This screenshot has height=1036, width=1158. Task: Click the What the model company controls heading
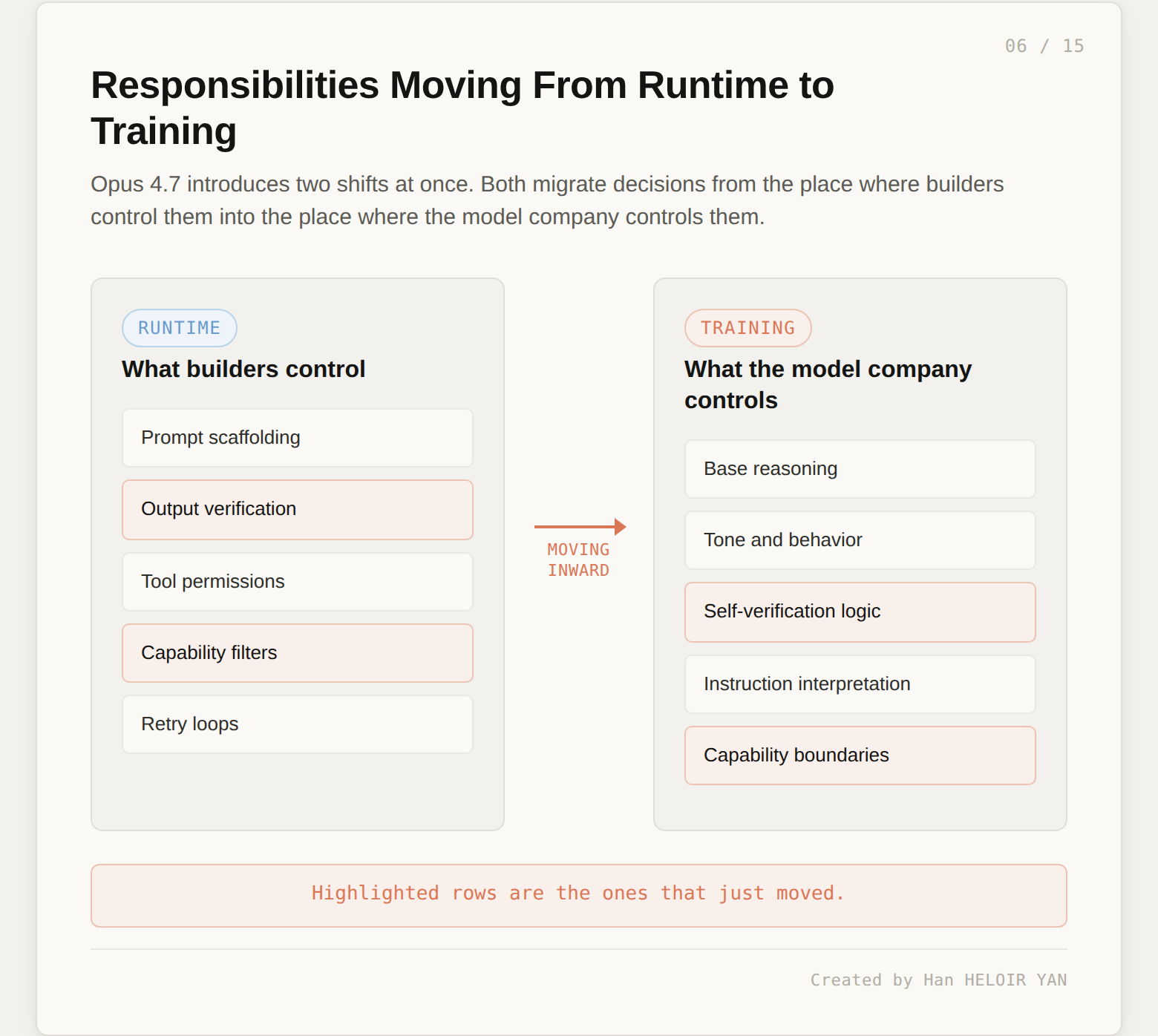(828, 385)
